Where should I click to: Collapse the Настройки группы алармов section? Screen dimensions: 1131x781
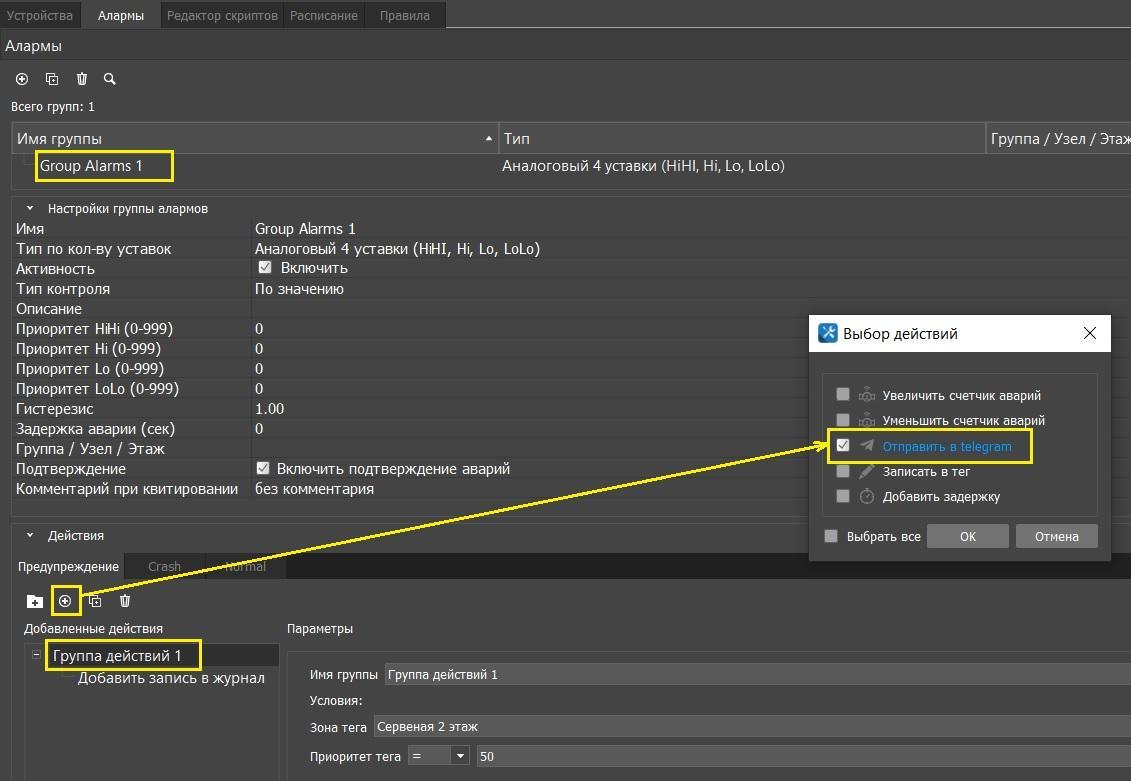pyautogui.click(x=30, y=208)
